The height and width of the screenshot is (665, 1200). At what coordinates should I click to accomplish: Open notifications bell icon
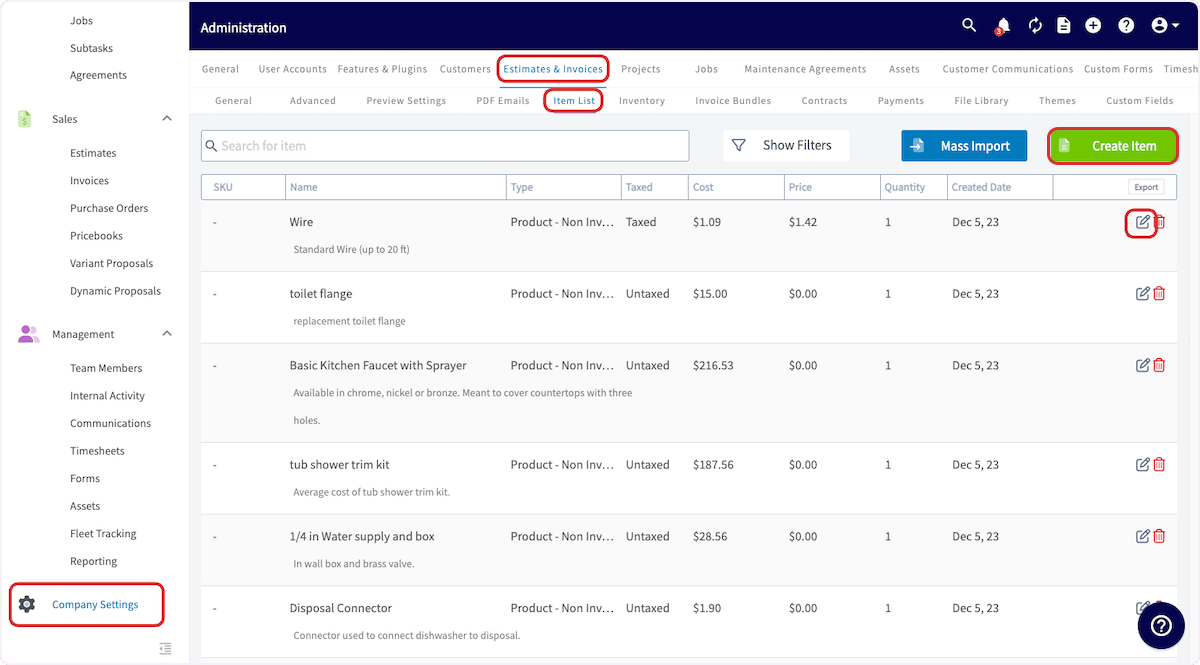pyautogui.click(x=1002, y=26)
